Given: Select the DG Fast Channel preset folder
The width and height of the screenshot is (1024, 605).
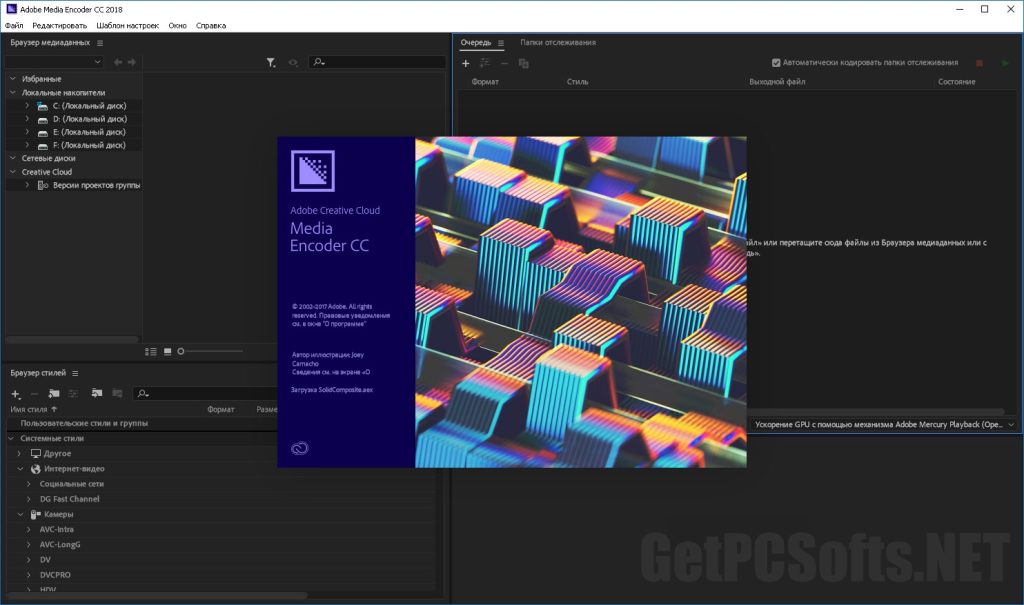Looking at the screenshot, I should (x=70, y=499).
